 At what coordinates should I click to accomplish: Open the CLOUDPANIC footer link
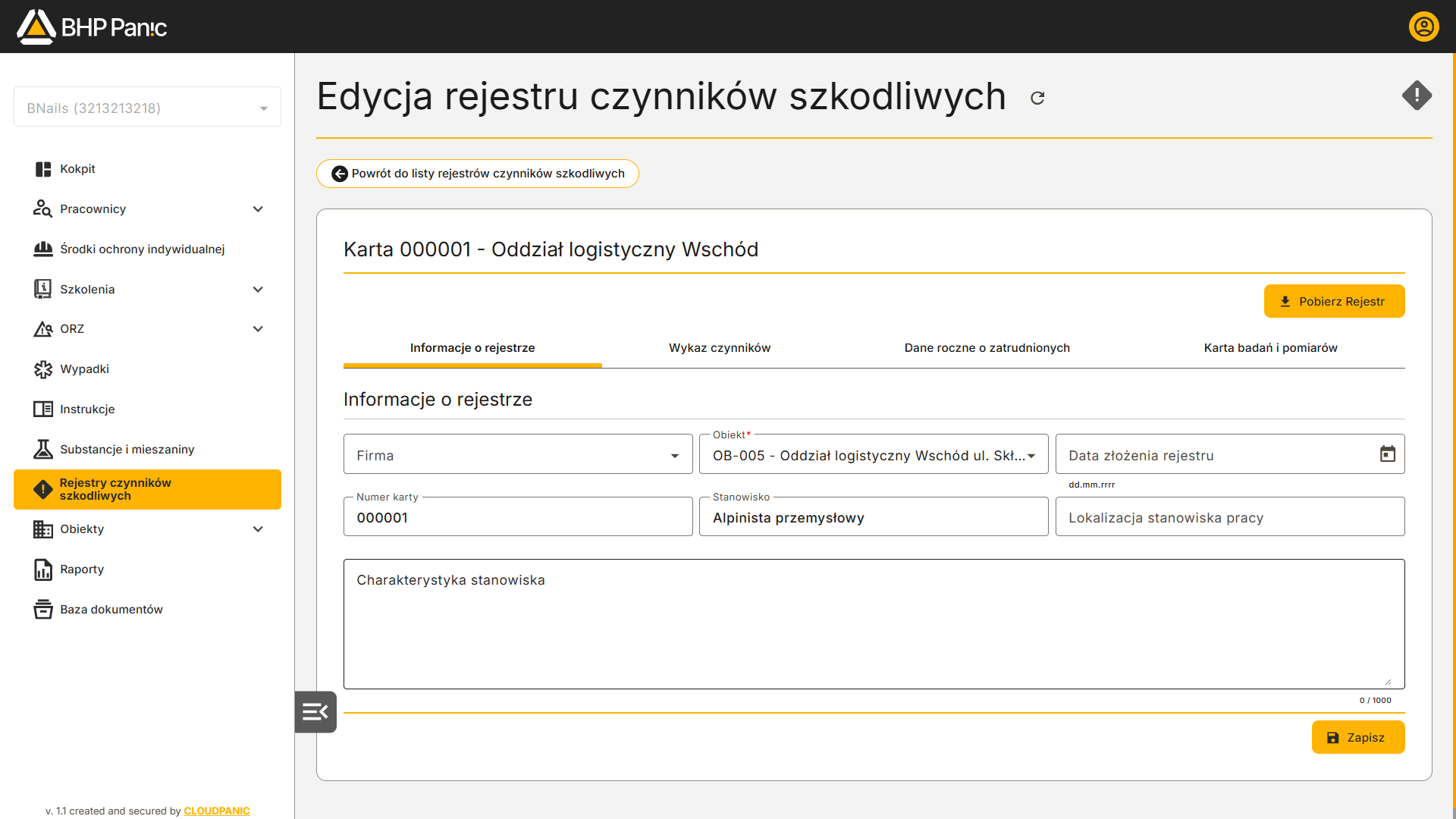coord(217,811)
